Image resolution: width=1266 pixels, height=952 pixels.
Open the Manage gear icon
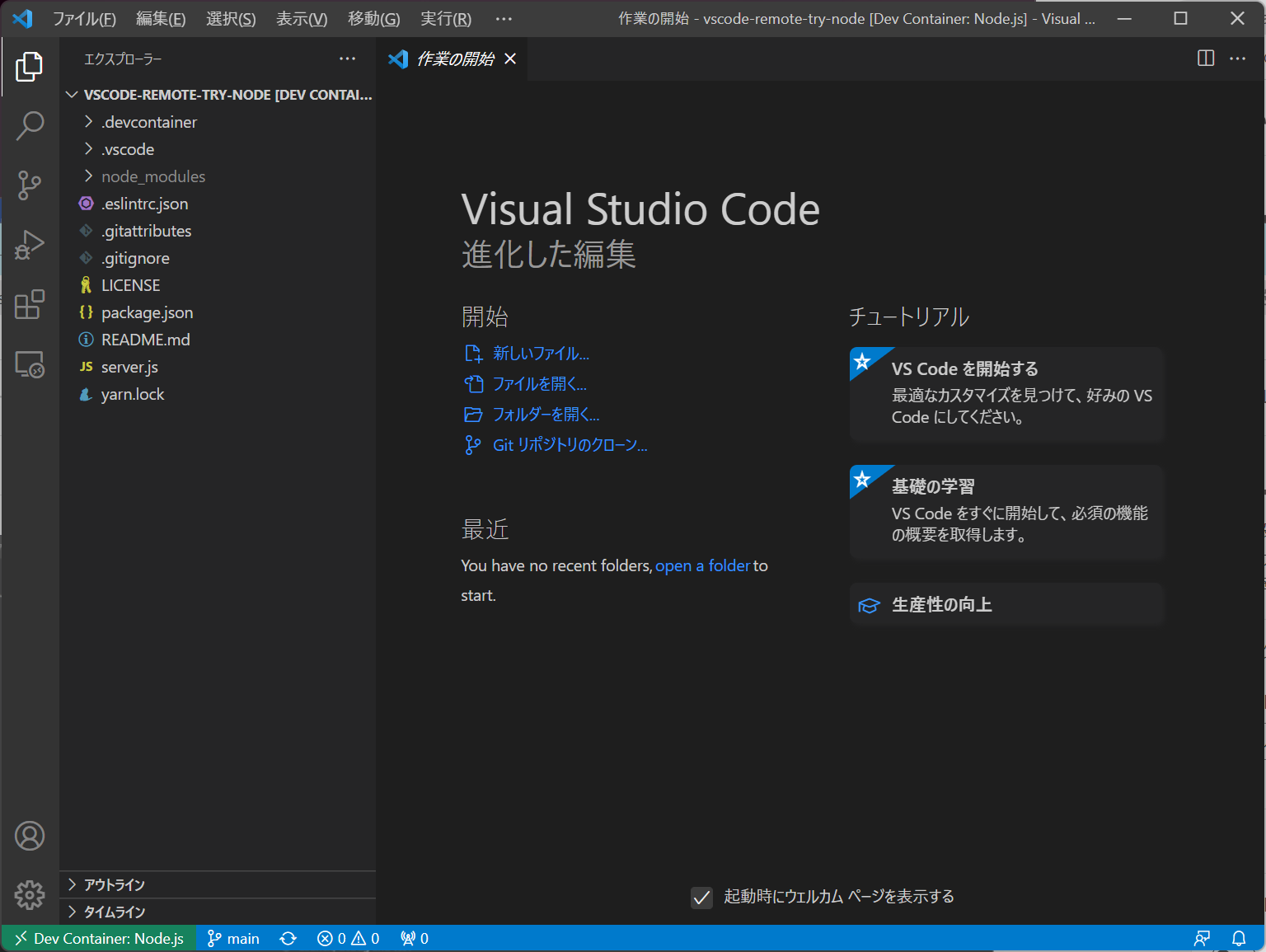(30, 894)
